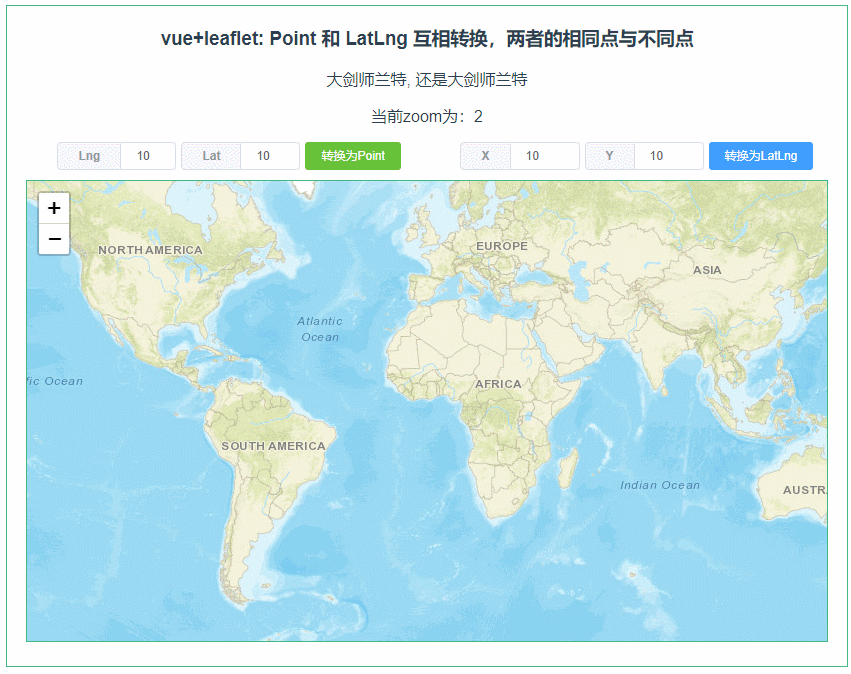Click the 大剑师兰特 subtitle text
Screen dimensions: 851x674
(x=427, y=80)
